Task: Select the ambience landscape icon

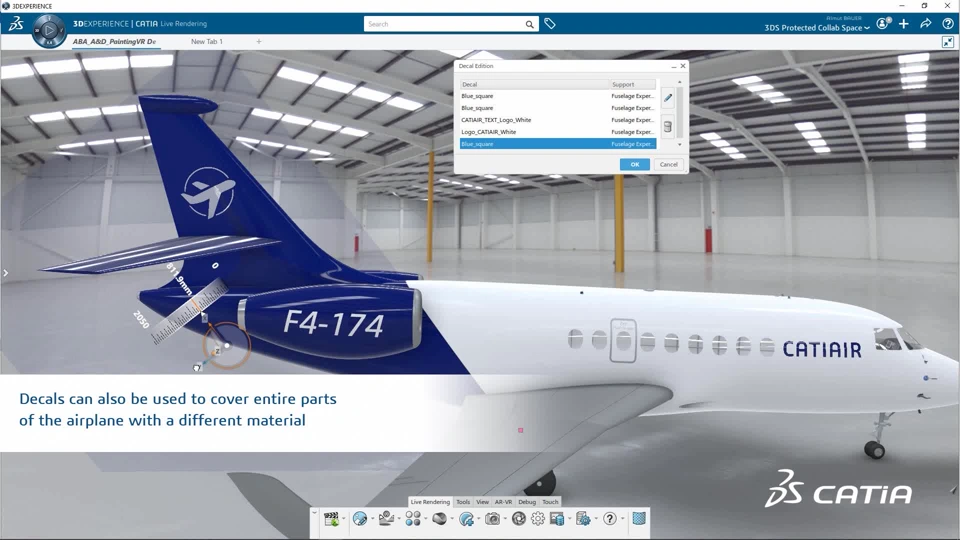Action: point(386,519)
